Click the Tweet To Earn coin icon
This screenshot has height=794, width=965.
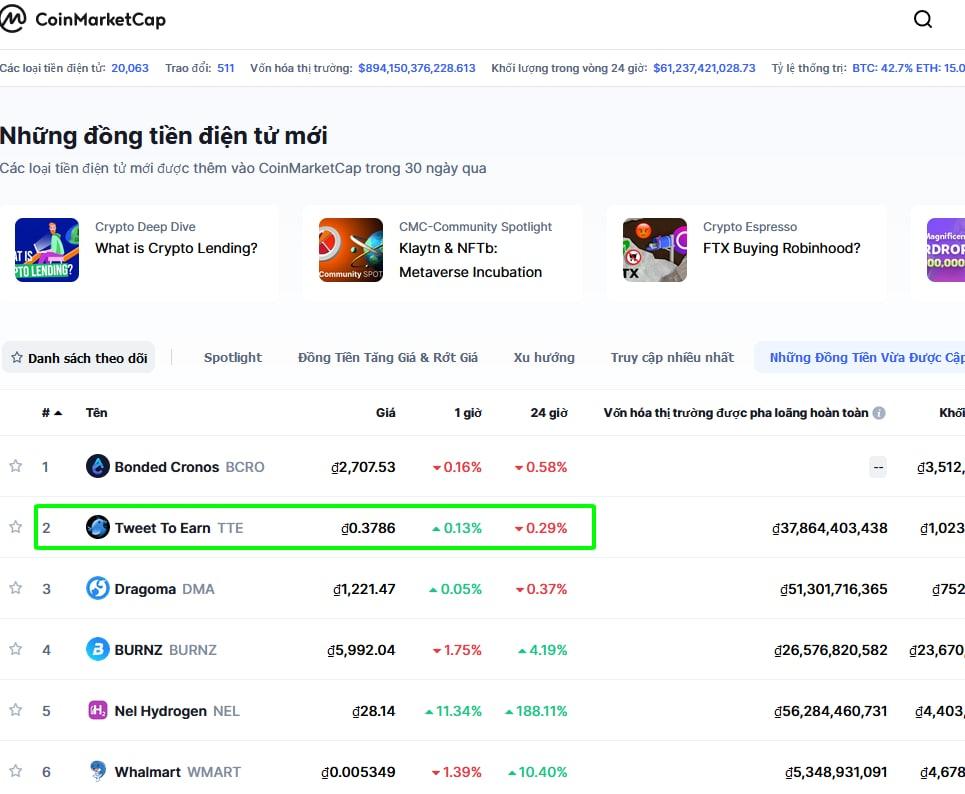[98, 527]
